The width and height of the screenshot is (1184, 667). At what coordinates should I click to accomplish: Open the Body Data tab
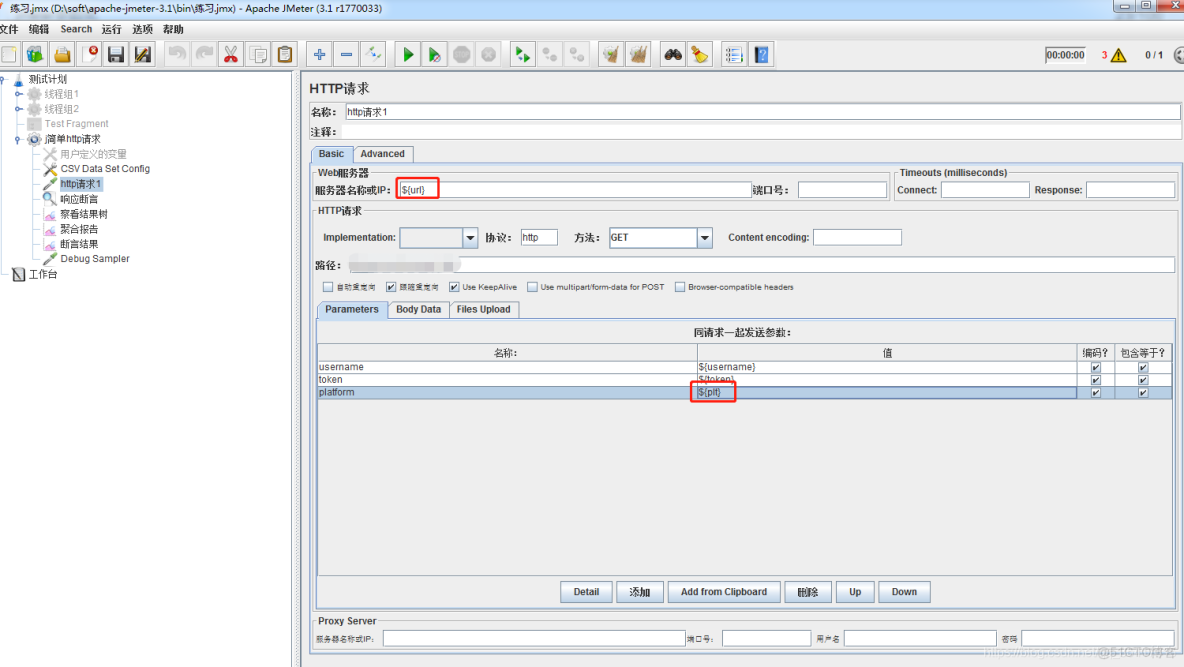tap(418, 310)
